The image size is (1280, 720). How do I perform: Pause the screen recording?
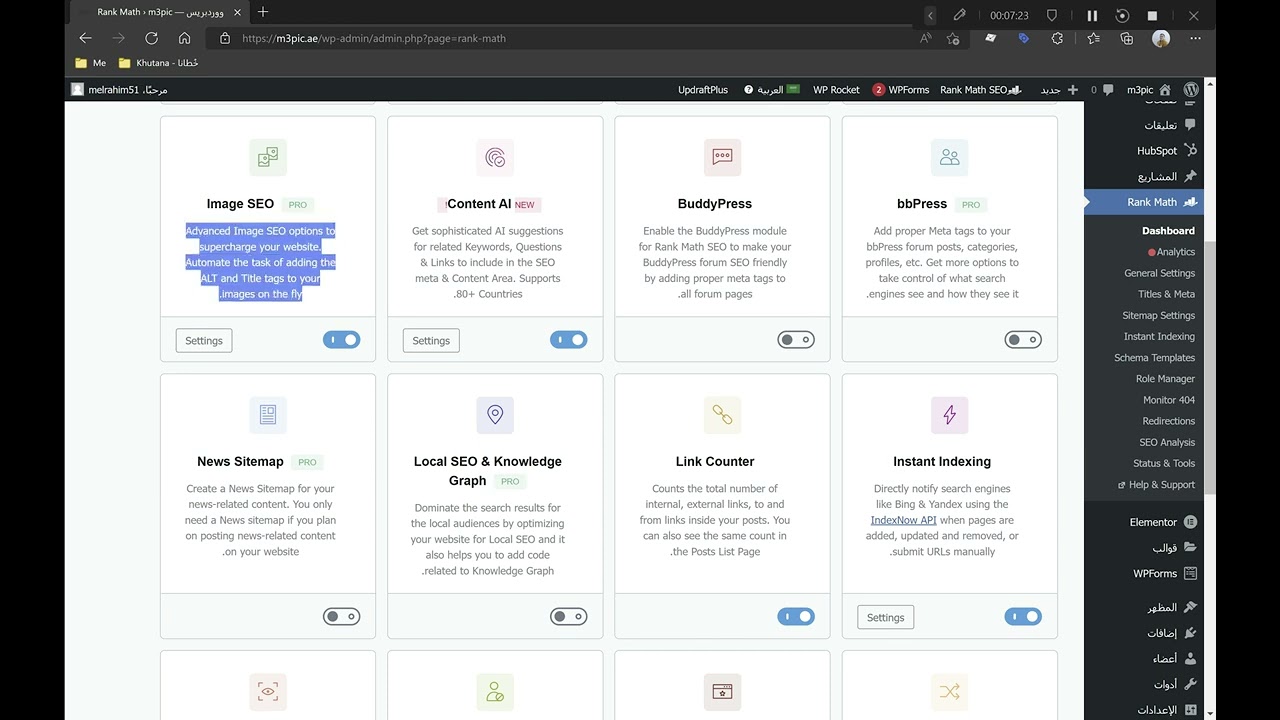[1092, 15]
